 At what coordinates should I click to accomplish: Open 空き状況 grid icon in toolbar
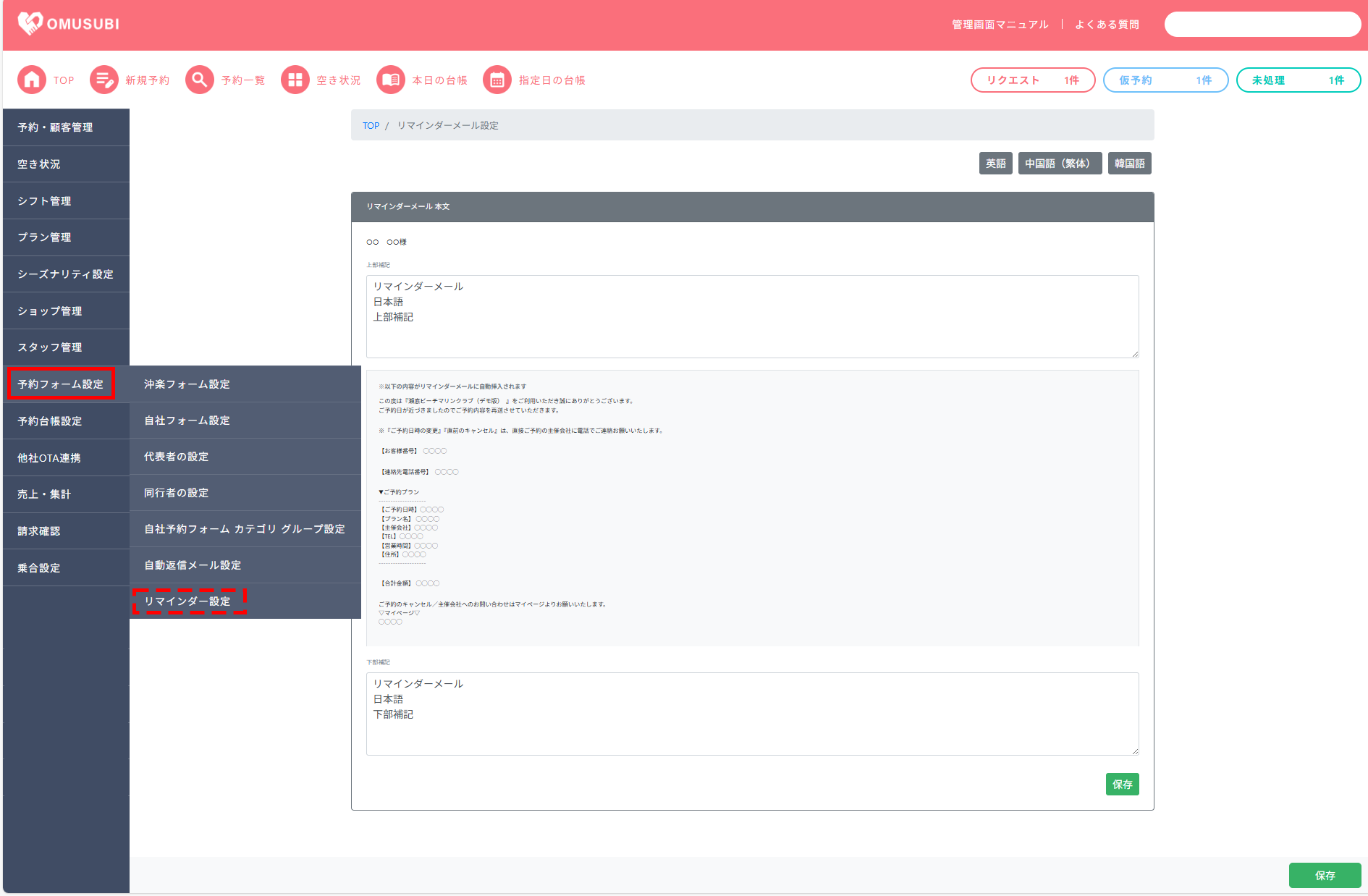click(295, 80)
